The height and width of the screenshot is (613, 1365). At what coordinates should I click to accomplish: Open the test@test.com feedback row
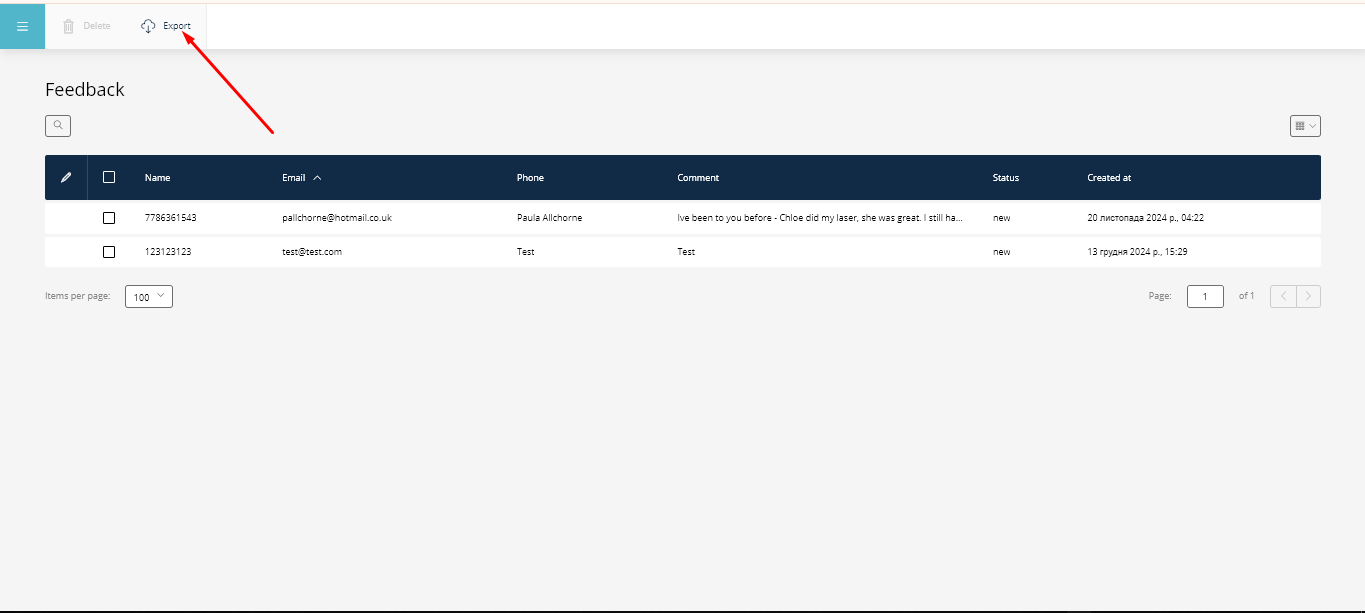click(312, 252)
